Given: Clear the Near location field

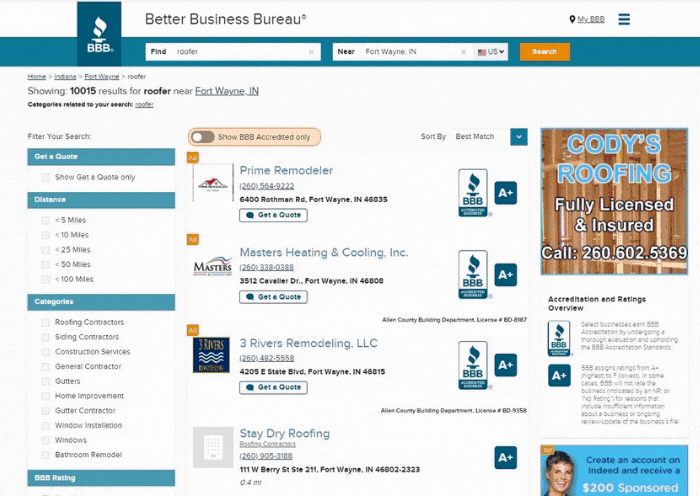Looking at the screenshot, I should click(463, 51).
